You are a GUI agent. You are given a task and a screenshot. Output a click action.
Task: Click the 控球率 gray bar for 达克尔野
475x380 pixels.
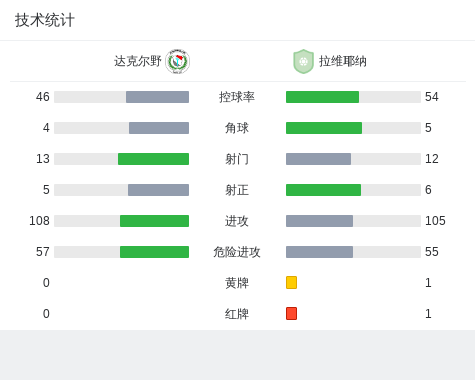157,97
